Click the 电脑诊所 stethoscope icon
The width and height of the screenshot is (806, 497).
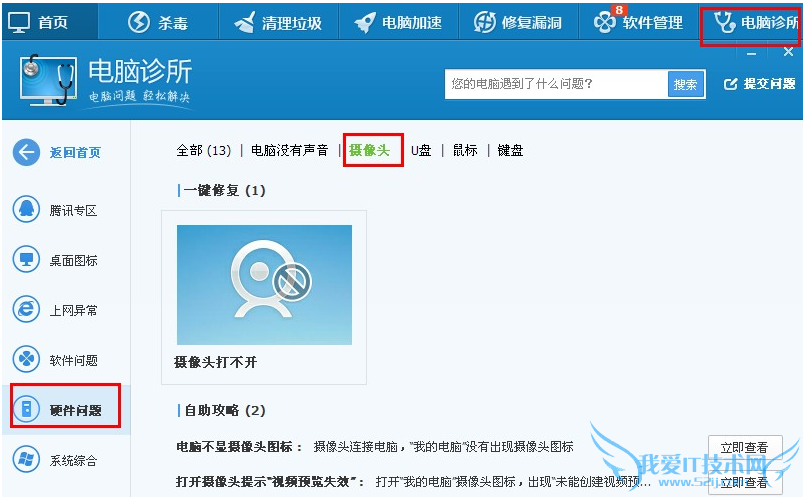(x=724, y=22)
